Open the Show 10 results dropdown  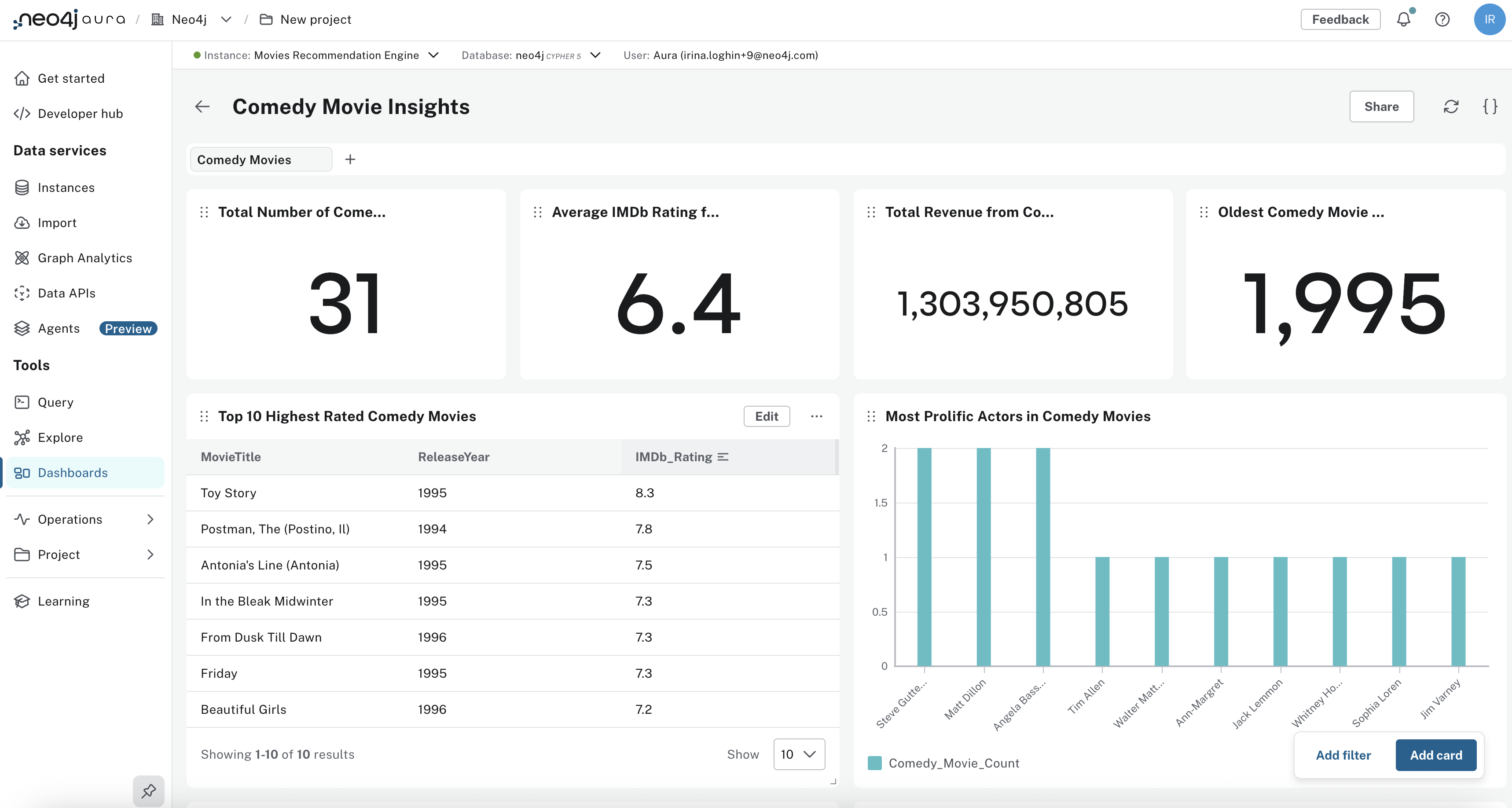coord(798,755)
